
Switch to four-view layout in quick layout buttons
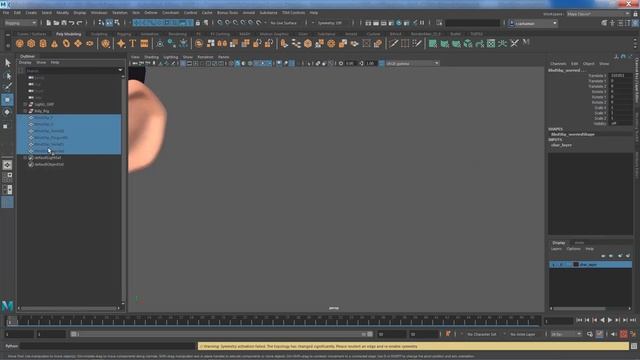point(7,177)
